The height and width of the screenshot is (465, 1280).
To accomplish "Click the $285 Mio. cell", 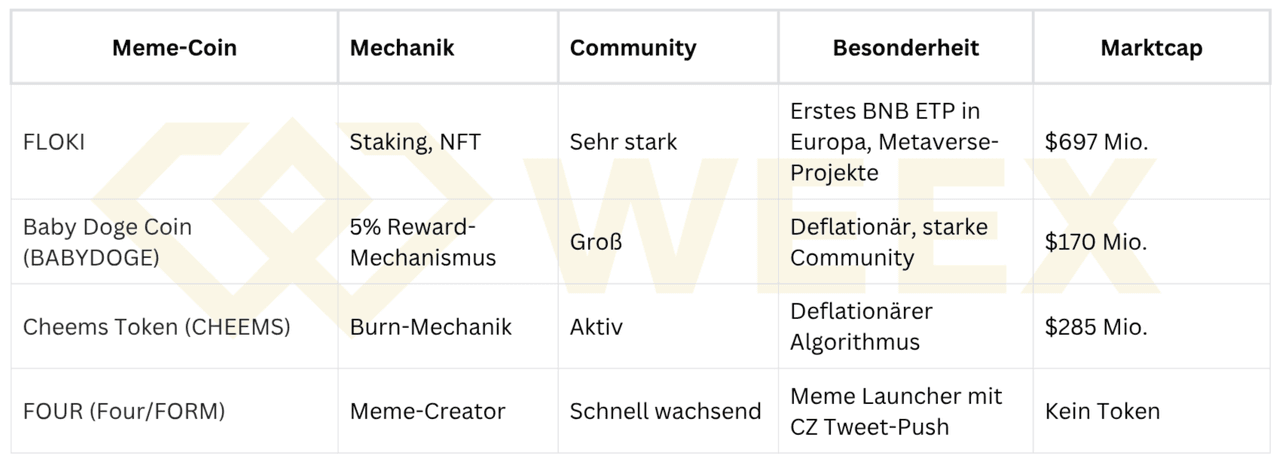I will pos(1097,327).
